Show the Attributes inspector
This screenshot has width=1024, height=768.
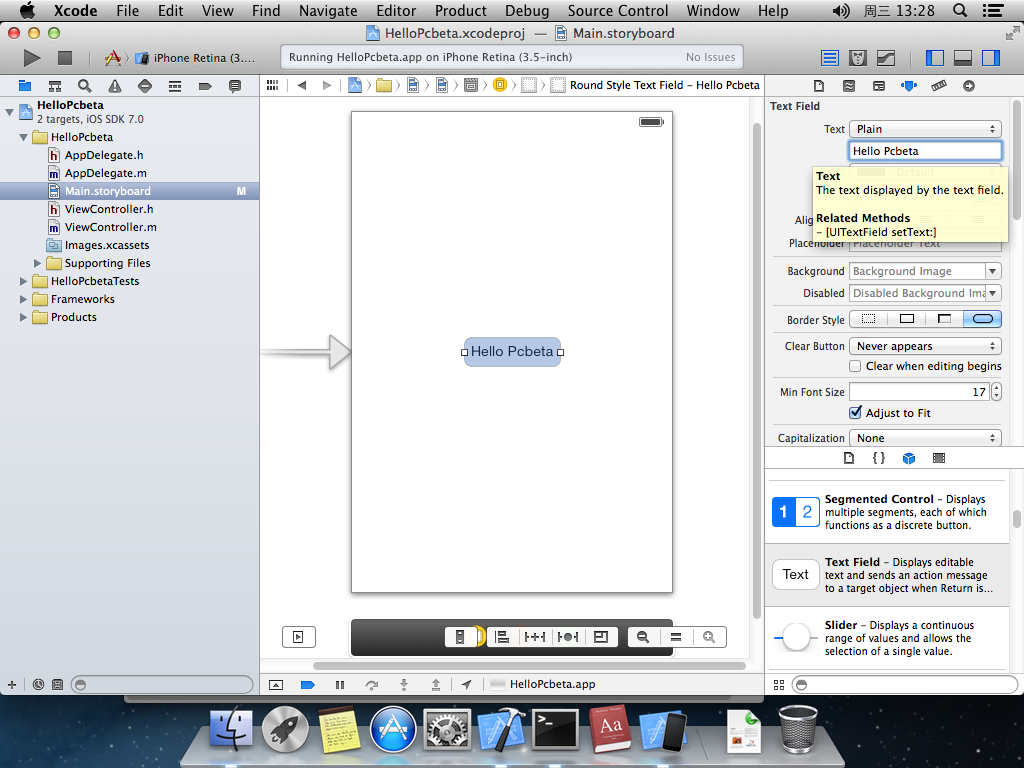[908, 86]
